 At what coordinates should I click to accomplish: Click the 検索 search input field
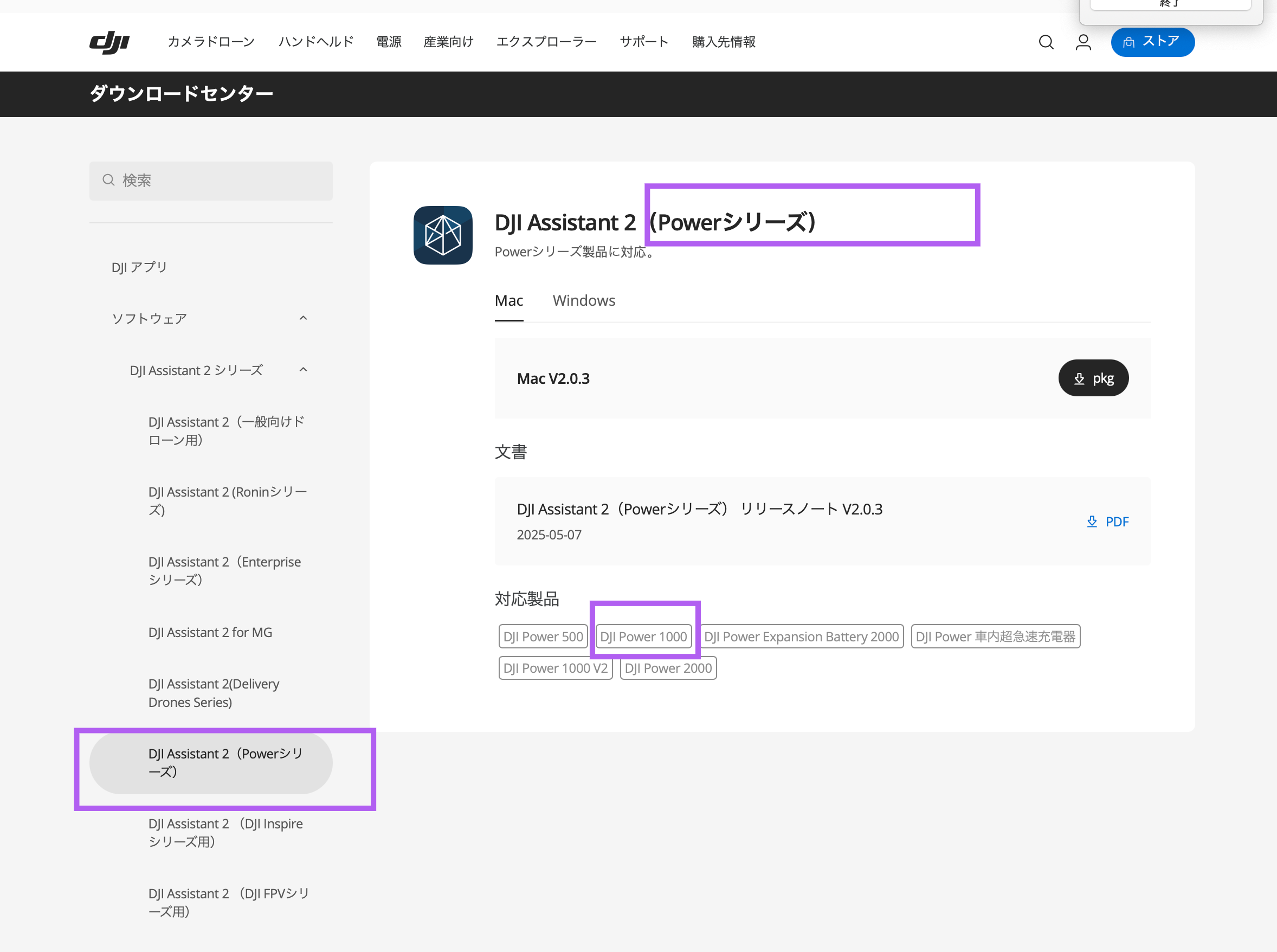[211, 181]
